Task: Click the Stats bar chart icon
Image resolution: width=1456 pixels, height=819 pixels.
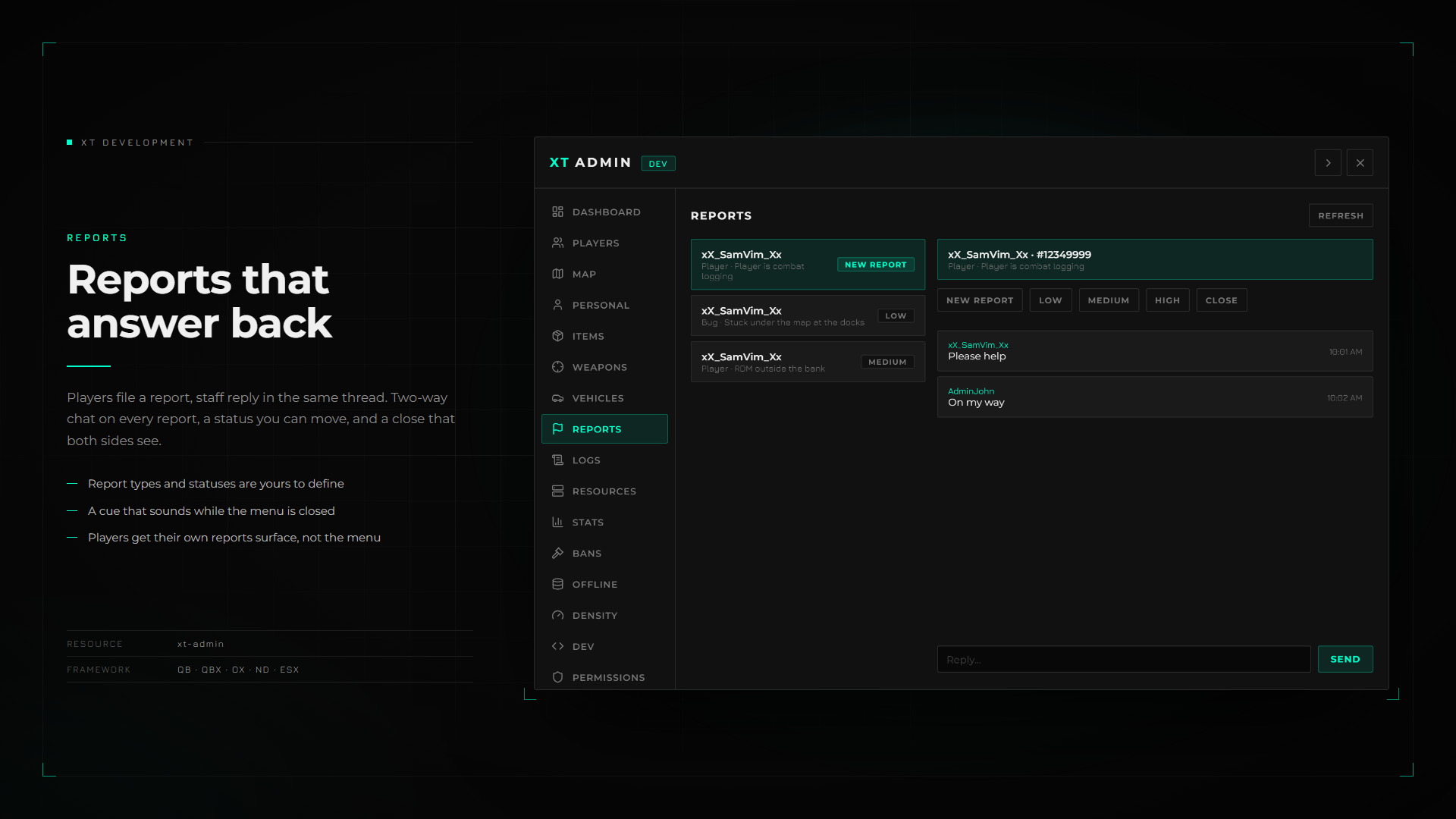Action: click(x=557, y=522)
